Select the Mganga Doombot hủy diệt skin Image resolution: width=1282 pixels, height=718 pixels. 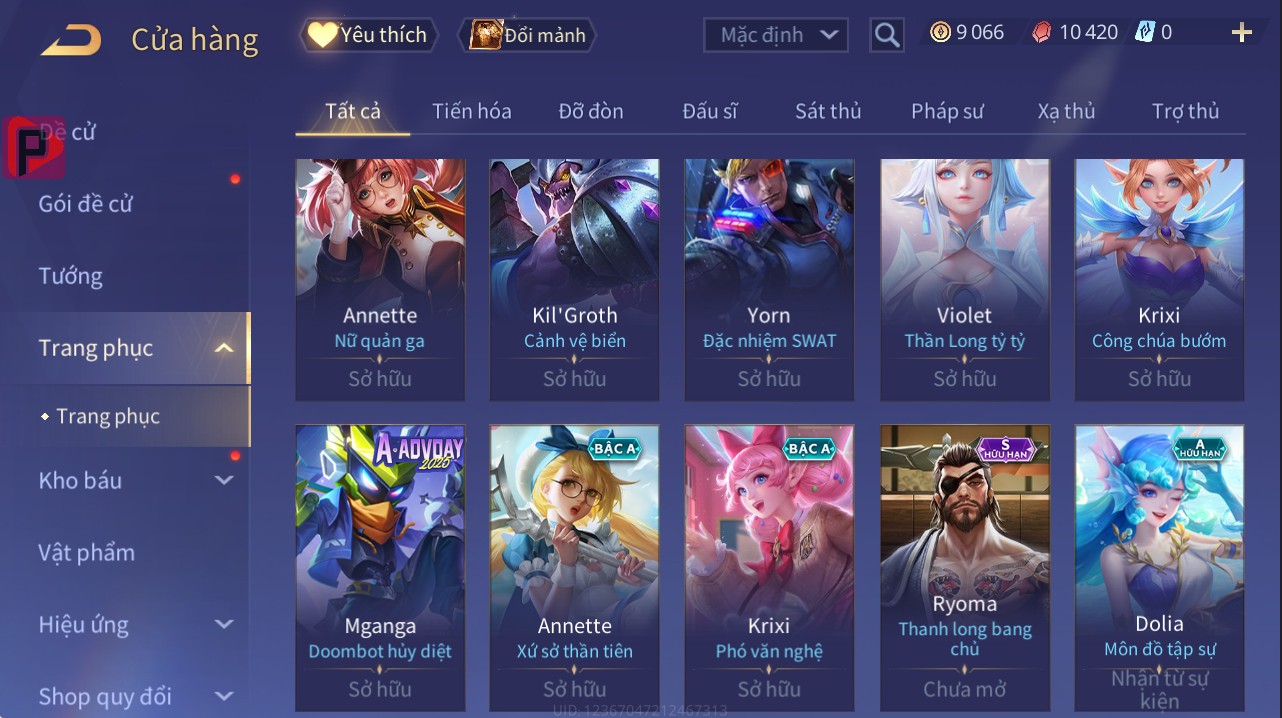(380, 568)
